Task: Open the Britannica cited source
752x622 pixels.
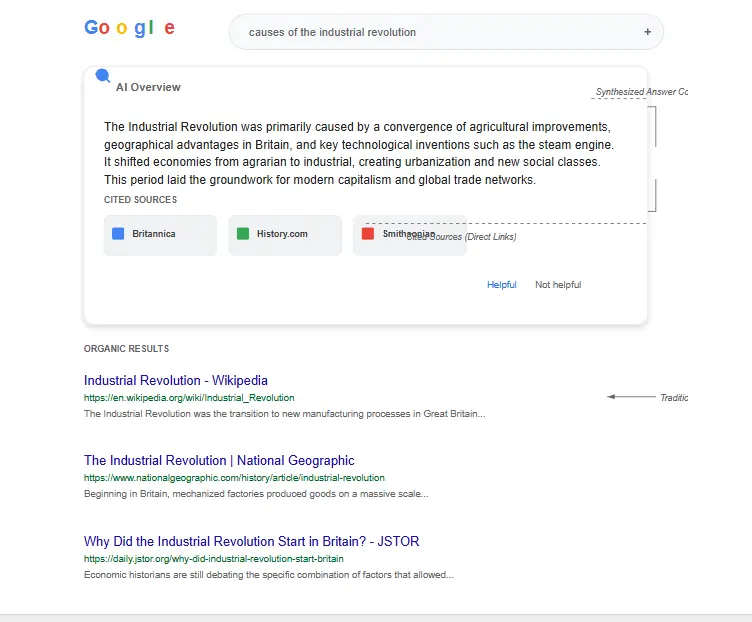Action: click(x=160, y=235)
